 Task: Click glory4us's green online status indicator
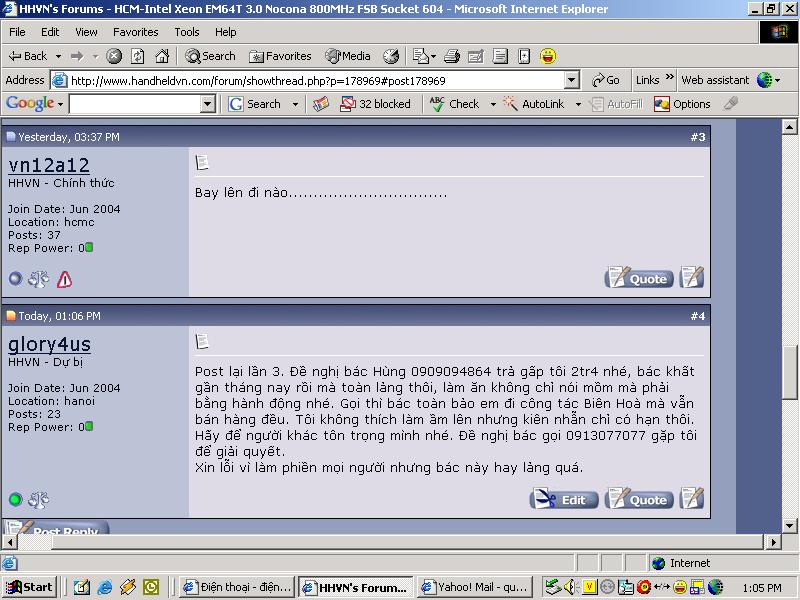[x=15, y=499]
